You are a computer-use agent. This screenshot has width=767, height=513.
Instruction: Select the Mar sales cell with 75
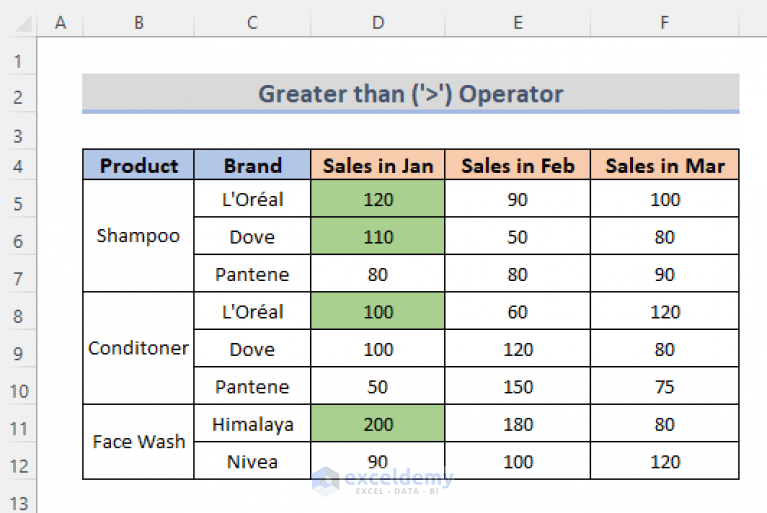[x=665, y=386]
